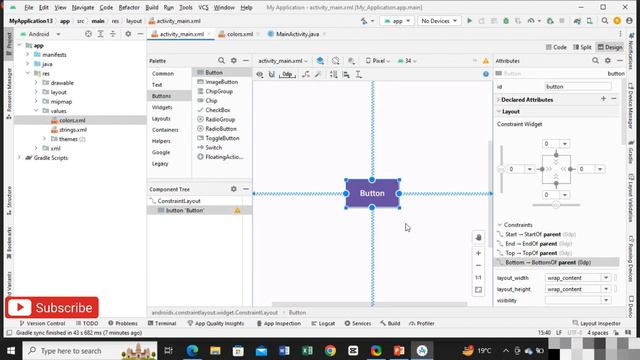Expand Gradle Scripts tree node
Image resolution: width=640 pixels, height=360 pixels.
pyautogui.click(x=19, y=158)
